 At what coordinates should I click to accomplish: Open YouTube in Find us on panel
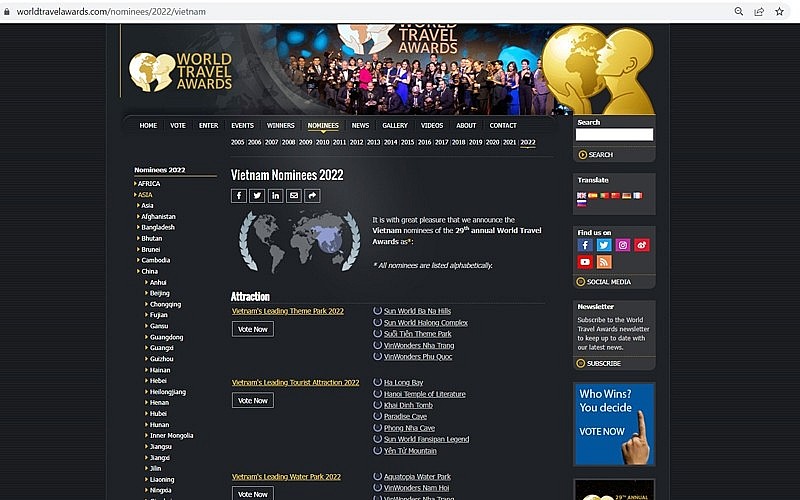pos(585,262)
